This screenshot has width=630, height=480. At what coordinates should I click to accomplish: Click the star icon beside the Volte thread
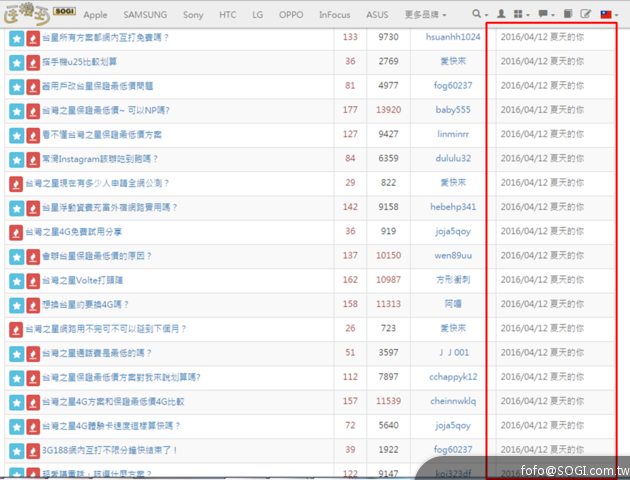tap(17, 281)
